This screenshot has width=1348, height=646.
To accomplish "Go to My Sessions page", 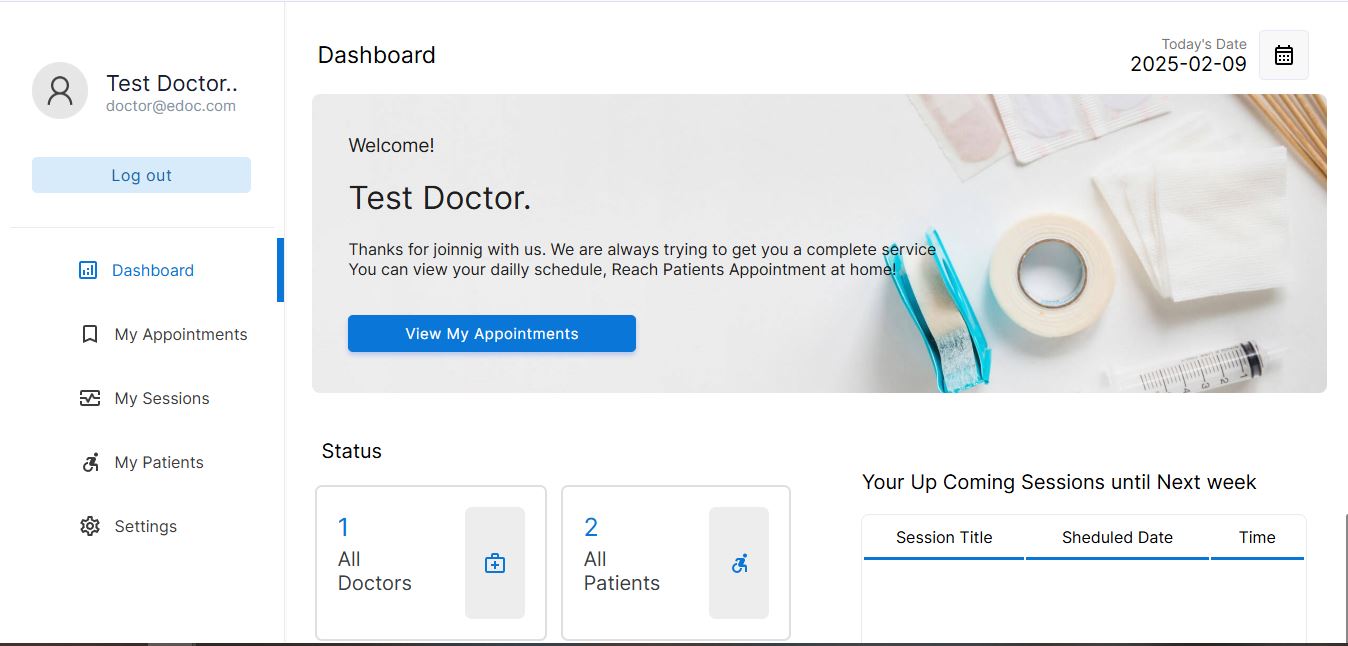I will coord(146,398).
